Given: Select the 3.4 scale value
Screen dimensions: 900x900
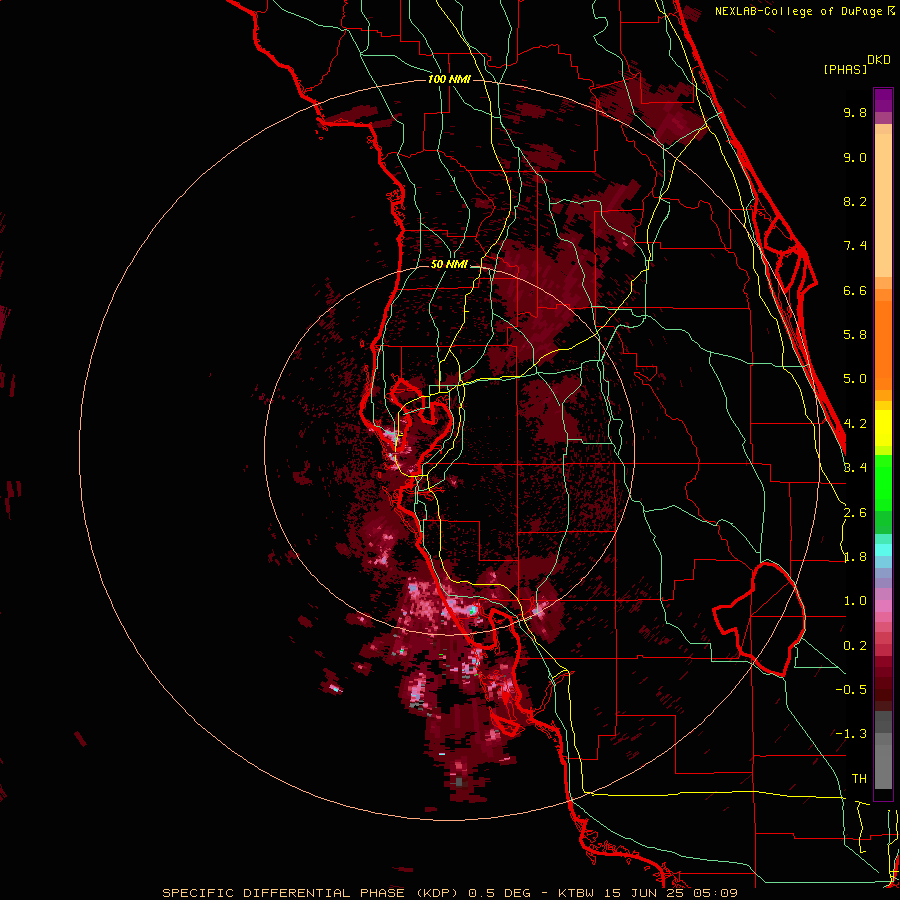Looking at the screenshot, I should pos(855,468).
